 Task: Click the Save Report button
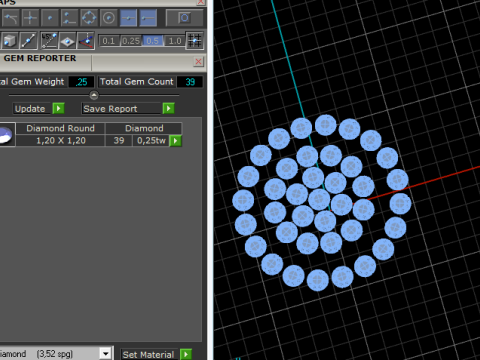coord(121,109)
